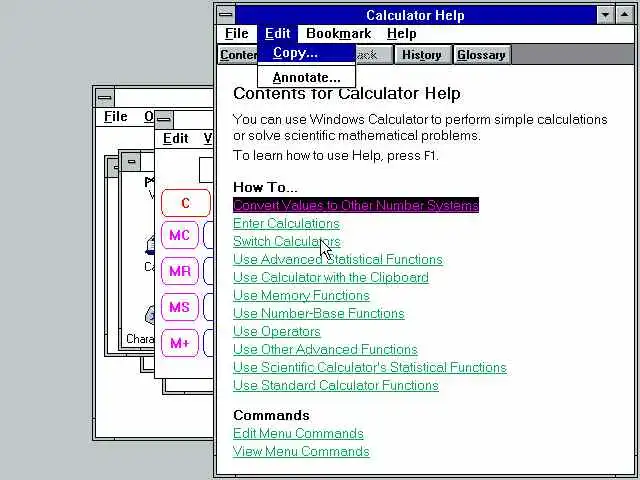The height and width of the screenshot is (480, 640).
Task: Open Calculator Help control-menu box
Action: (225, 15)
